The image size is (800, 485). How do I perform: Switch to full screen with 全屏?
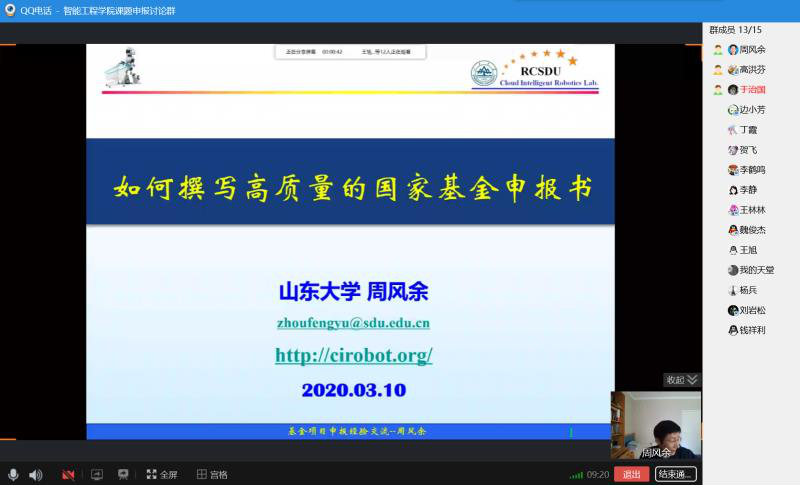161,474
